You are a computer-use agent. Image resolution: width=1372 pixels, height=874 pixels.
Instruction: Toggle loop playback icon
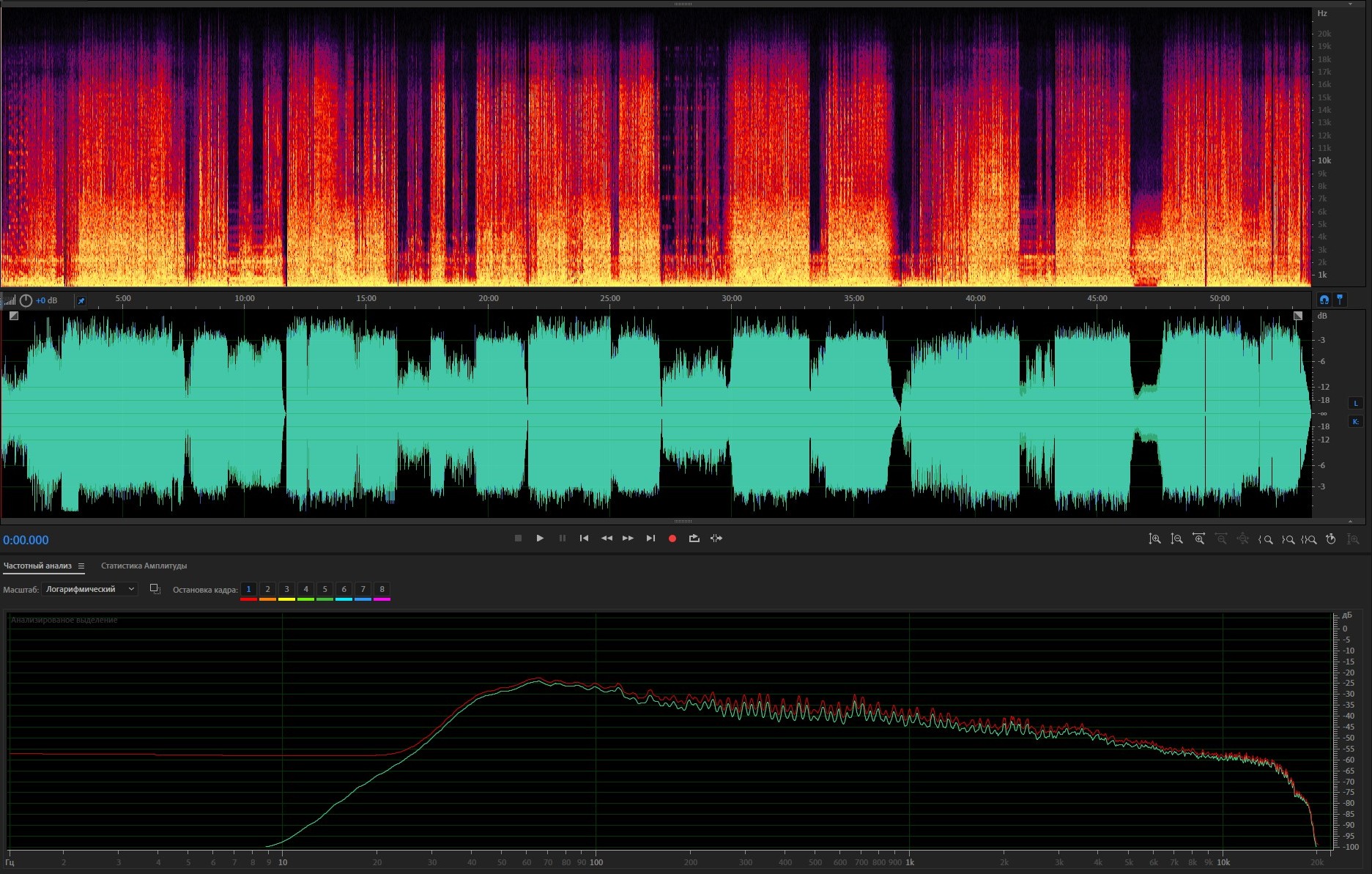click(x=694, y=538)
